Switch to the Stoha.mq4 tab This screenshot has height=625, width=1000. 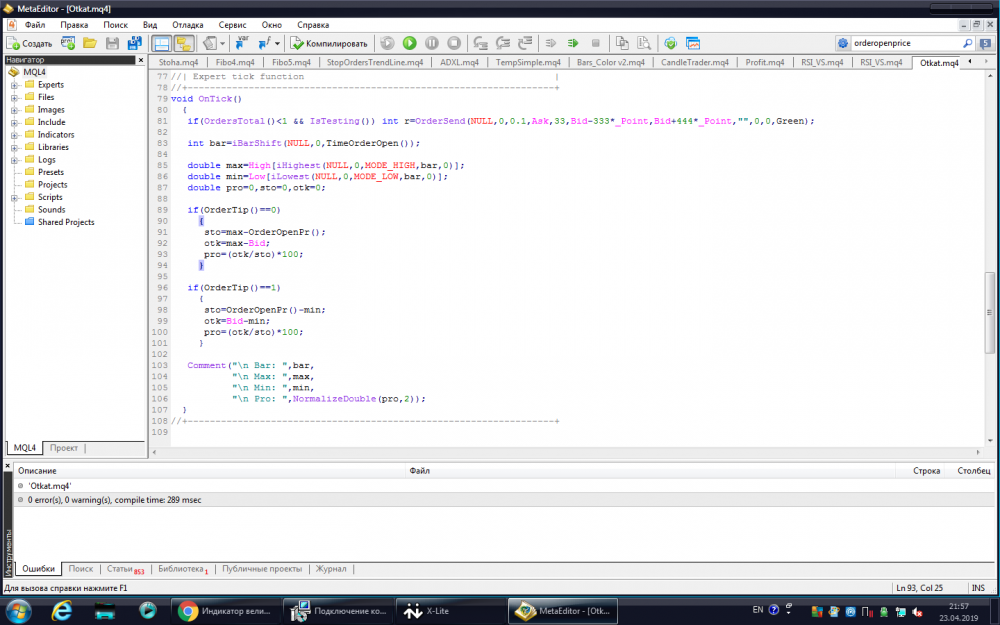pos(179,62)
